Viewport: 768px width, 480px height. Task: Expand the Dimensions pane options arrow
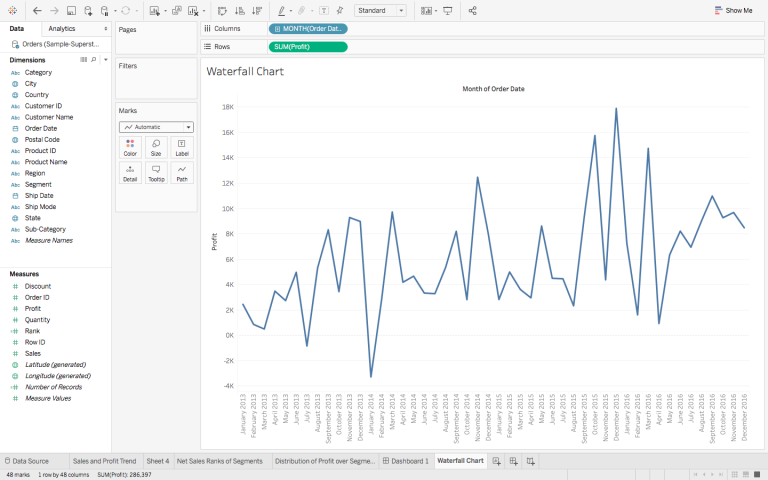click(x=104, y=60)
